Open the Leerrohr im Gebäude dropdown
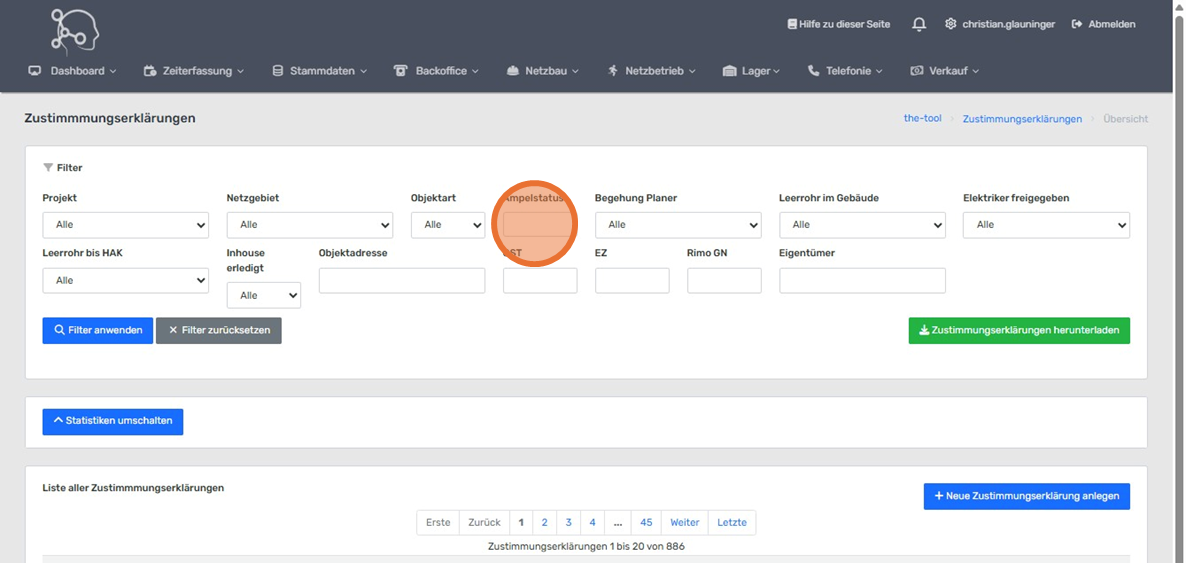The width and height of the screenshot is (1186, 563). tap(861, 225)
